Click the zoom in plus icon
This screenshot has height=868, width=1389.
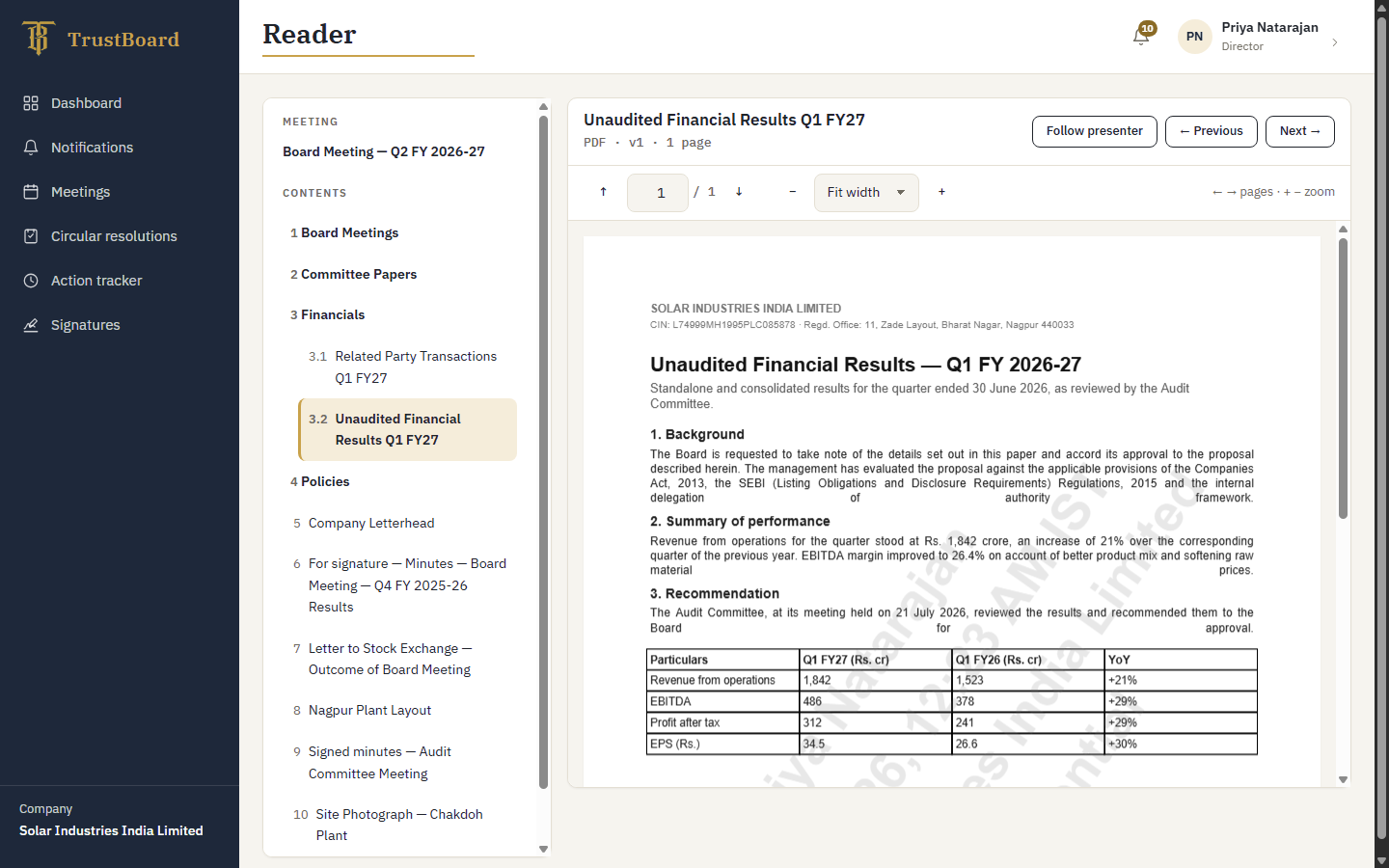click(x=941, y=192)
